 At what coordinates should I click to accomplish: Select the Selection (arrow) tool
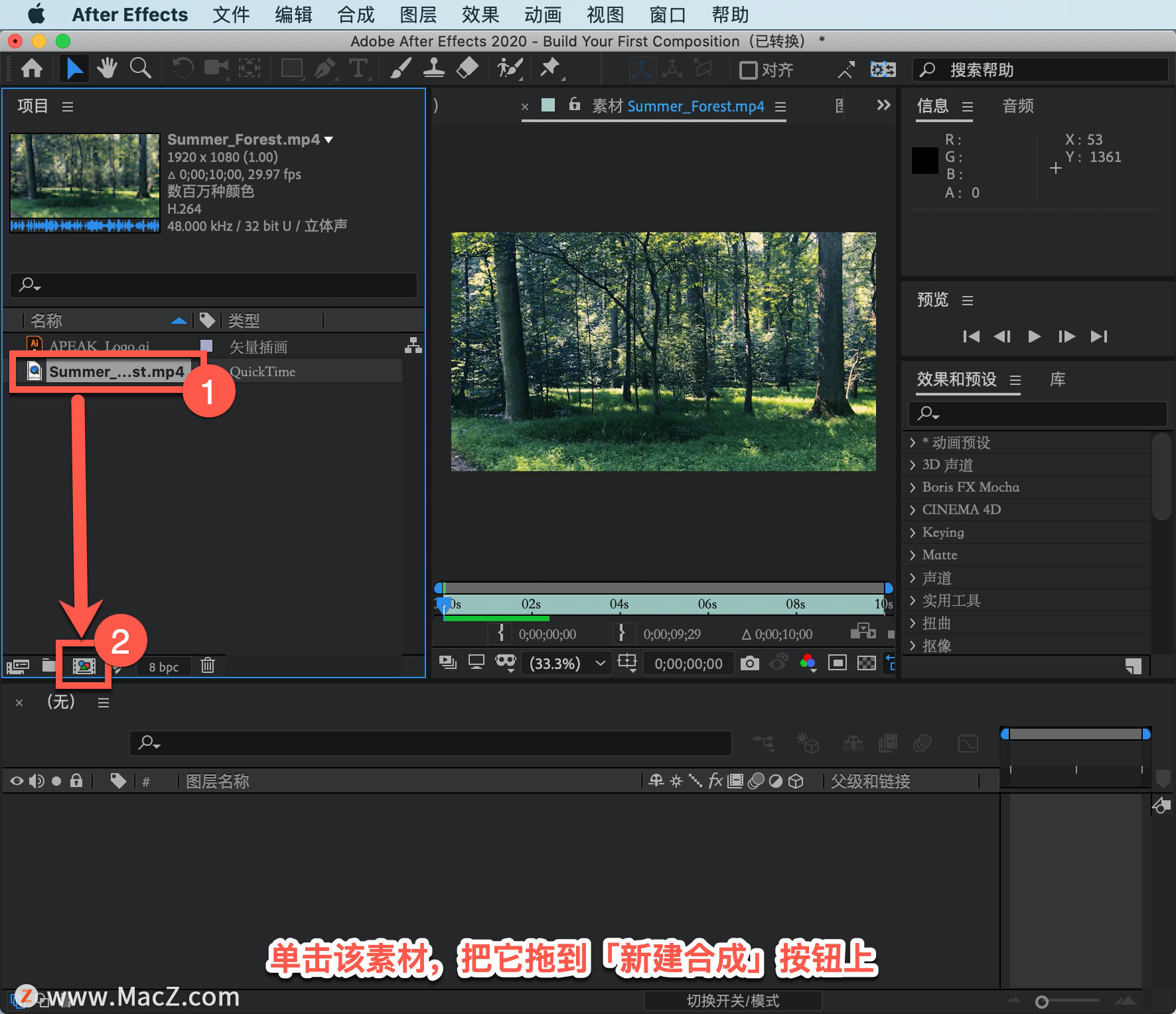click(x=74, y=68)
